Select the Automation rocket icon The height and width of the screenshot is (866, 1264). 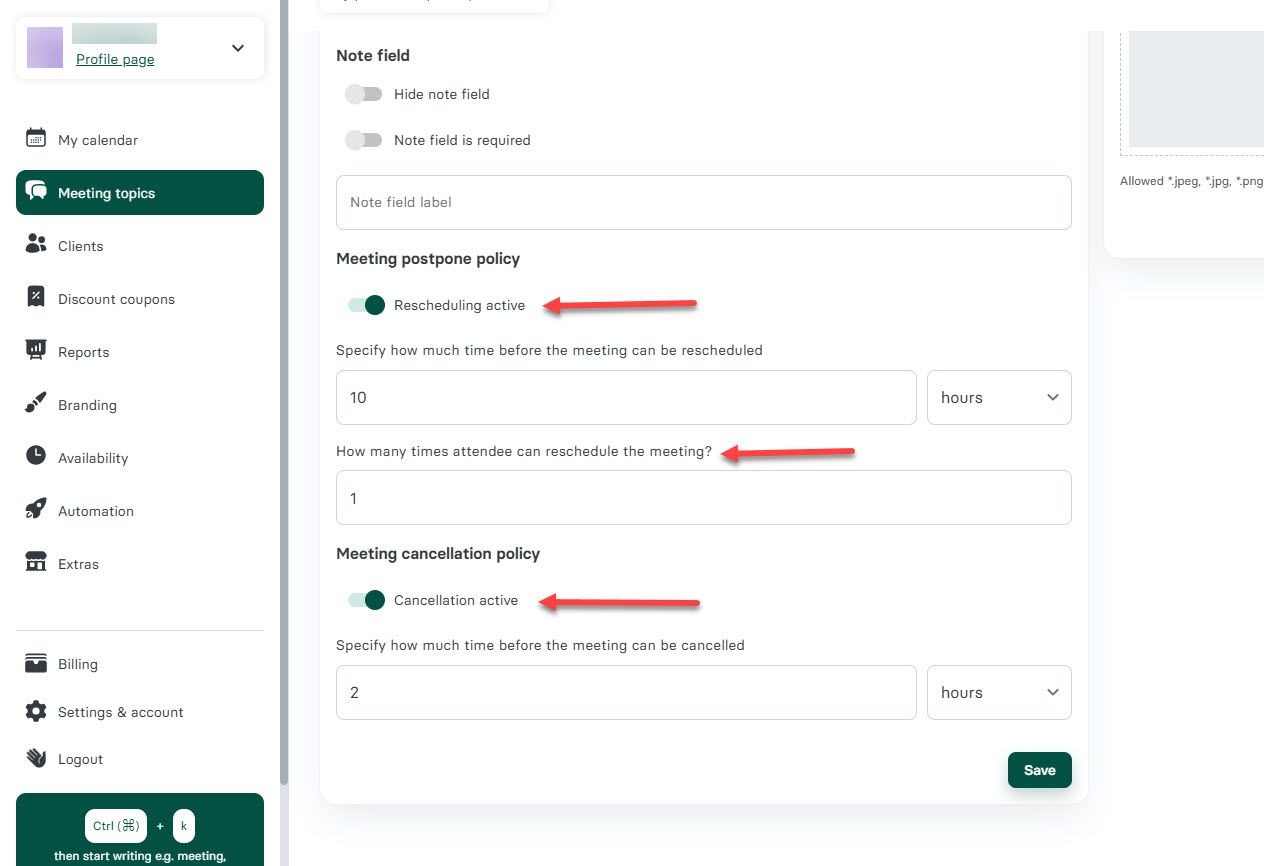click(x=35, y=511)
